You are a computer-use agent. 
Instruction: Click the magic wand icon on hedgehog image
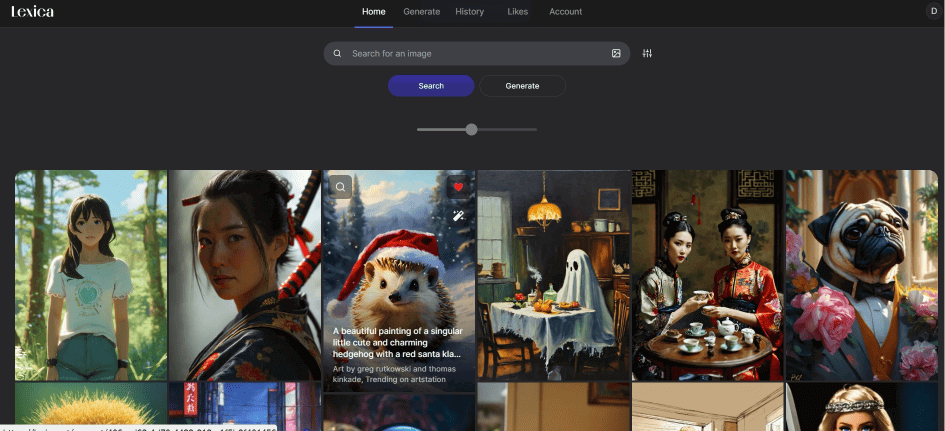point(458,216)
